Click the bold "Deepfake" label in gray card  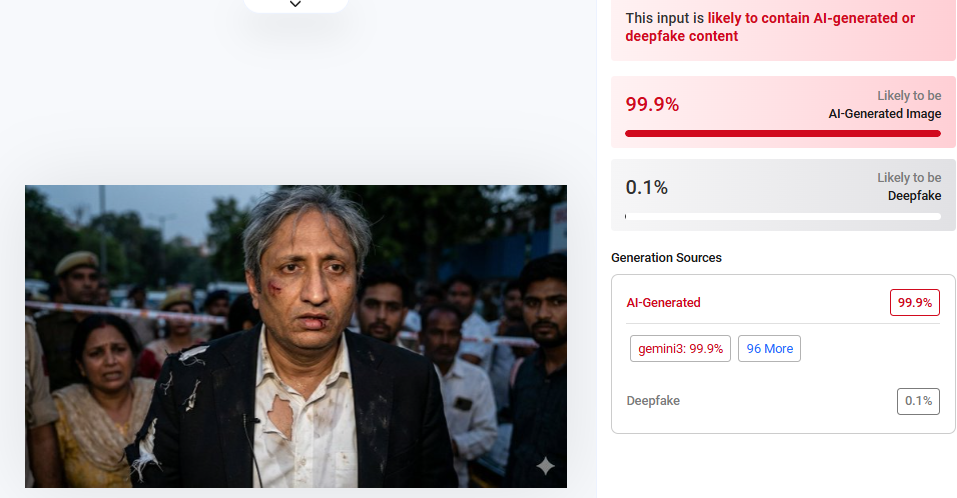[914, 196]
